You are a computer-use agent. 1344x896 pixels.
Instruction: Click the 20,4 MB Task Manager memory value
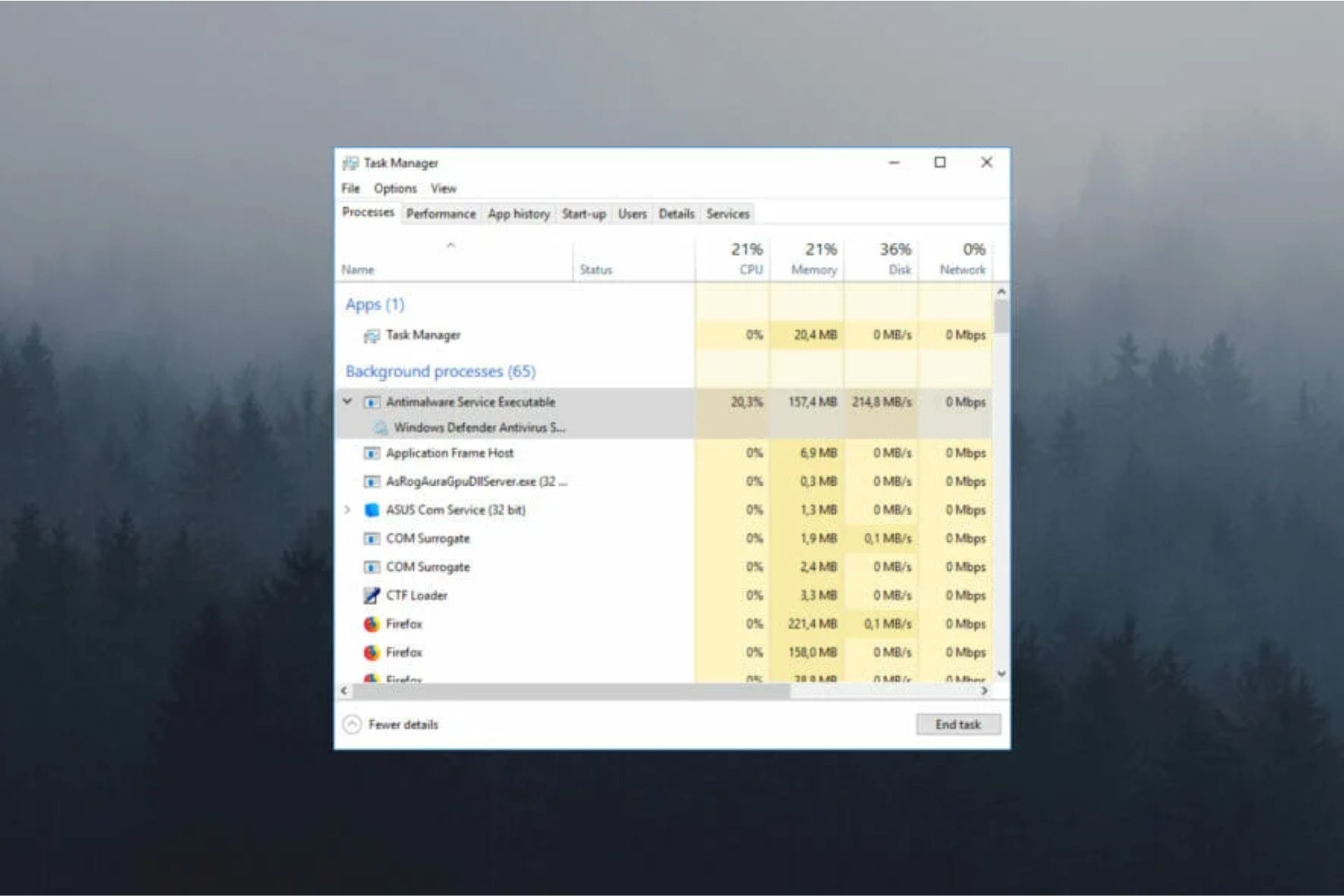pos(815,335)
